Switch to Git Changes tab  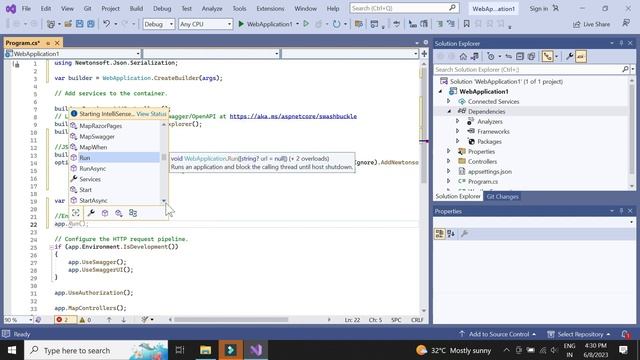coord(502,196)
